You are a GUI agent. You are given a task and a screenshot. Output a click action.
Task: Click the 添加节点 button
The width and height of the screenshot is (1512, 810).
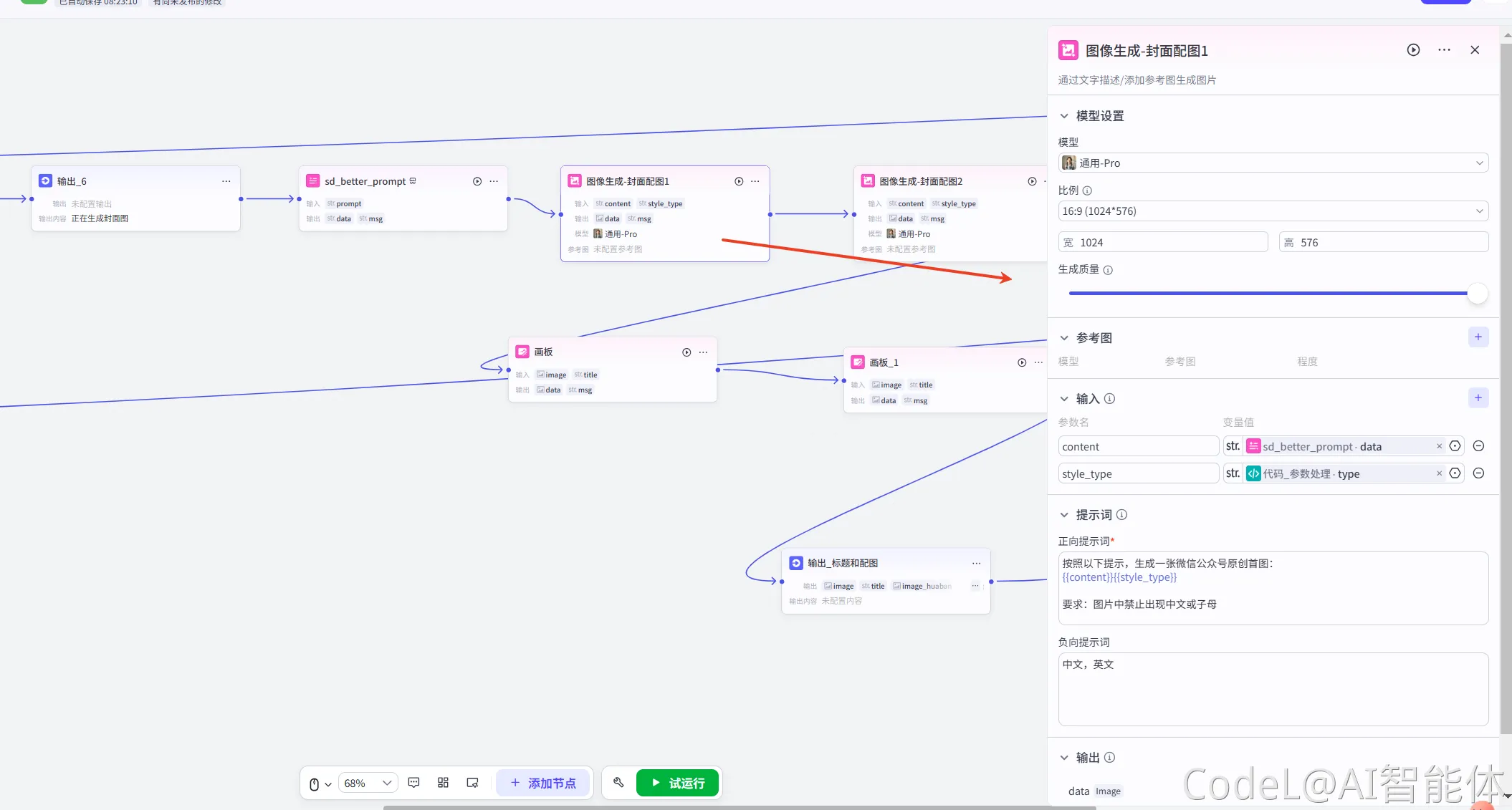click(x=543, y=783)
